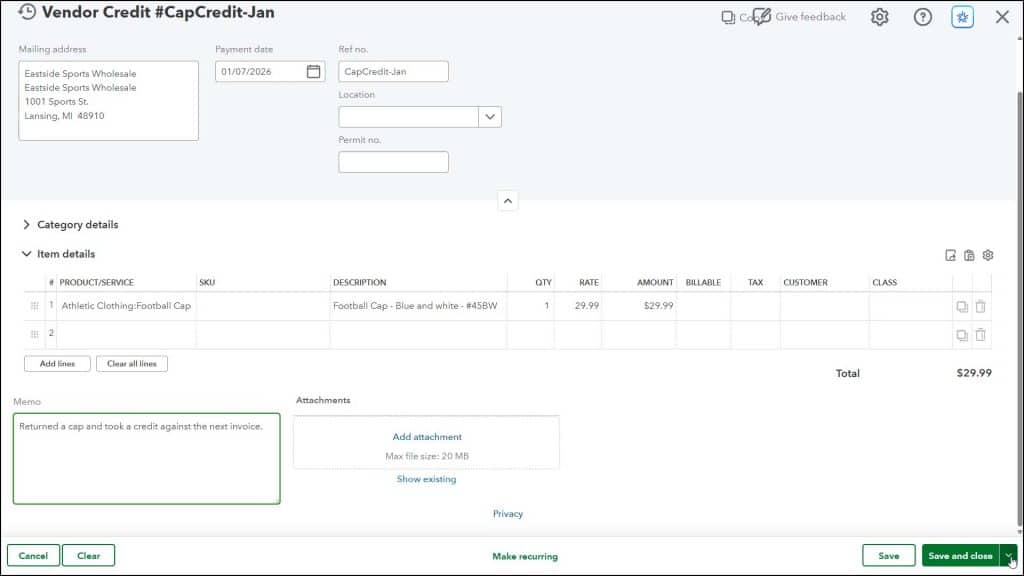The height and width of the screenshot is (576, 1024).
Task: Open the QuickBooks Assistant star icon
Action: [961, 17]
